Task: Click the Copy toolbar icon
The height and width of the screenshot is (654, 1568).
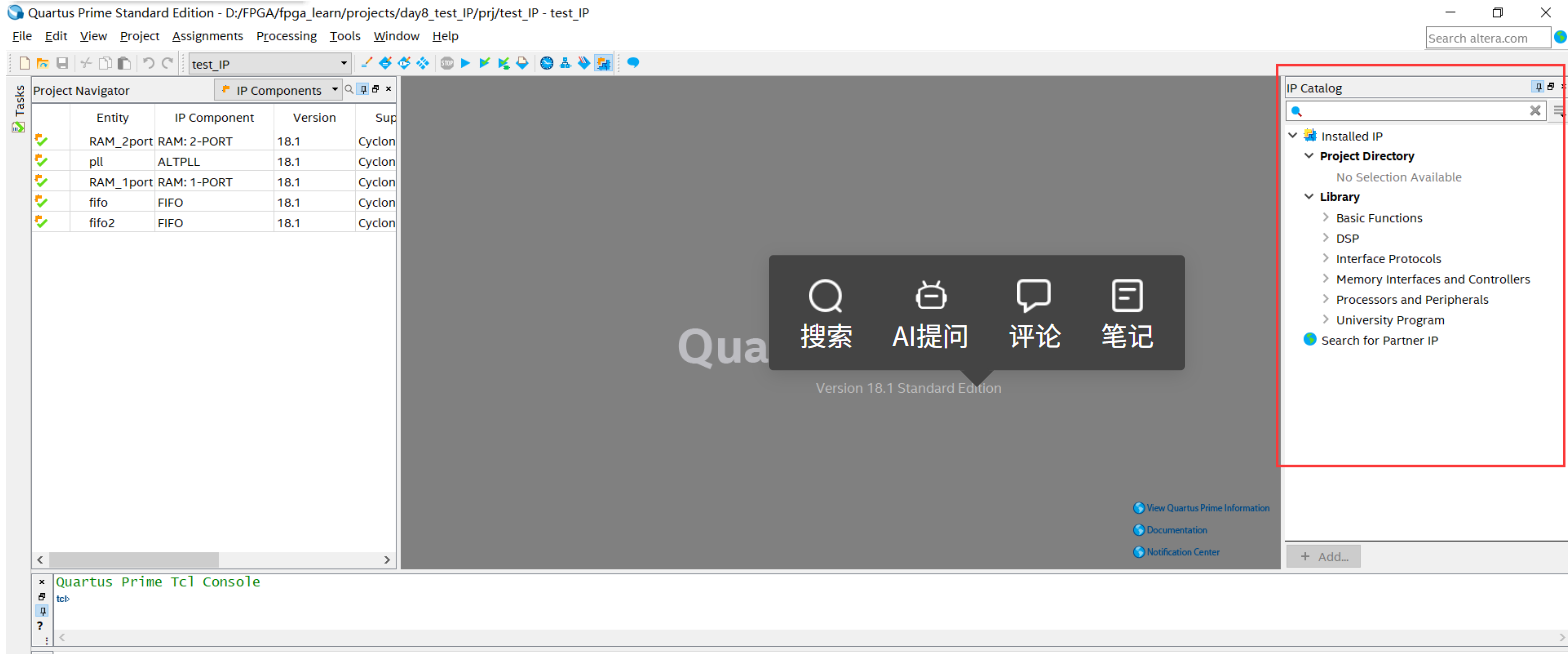Action: pyautogui.click(x=105, y=63)
